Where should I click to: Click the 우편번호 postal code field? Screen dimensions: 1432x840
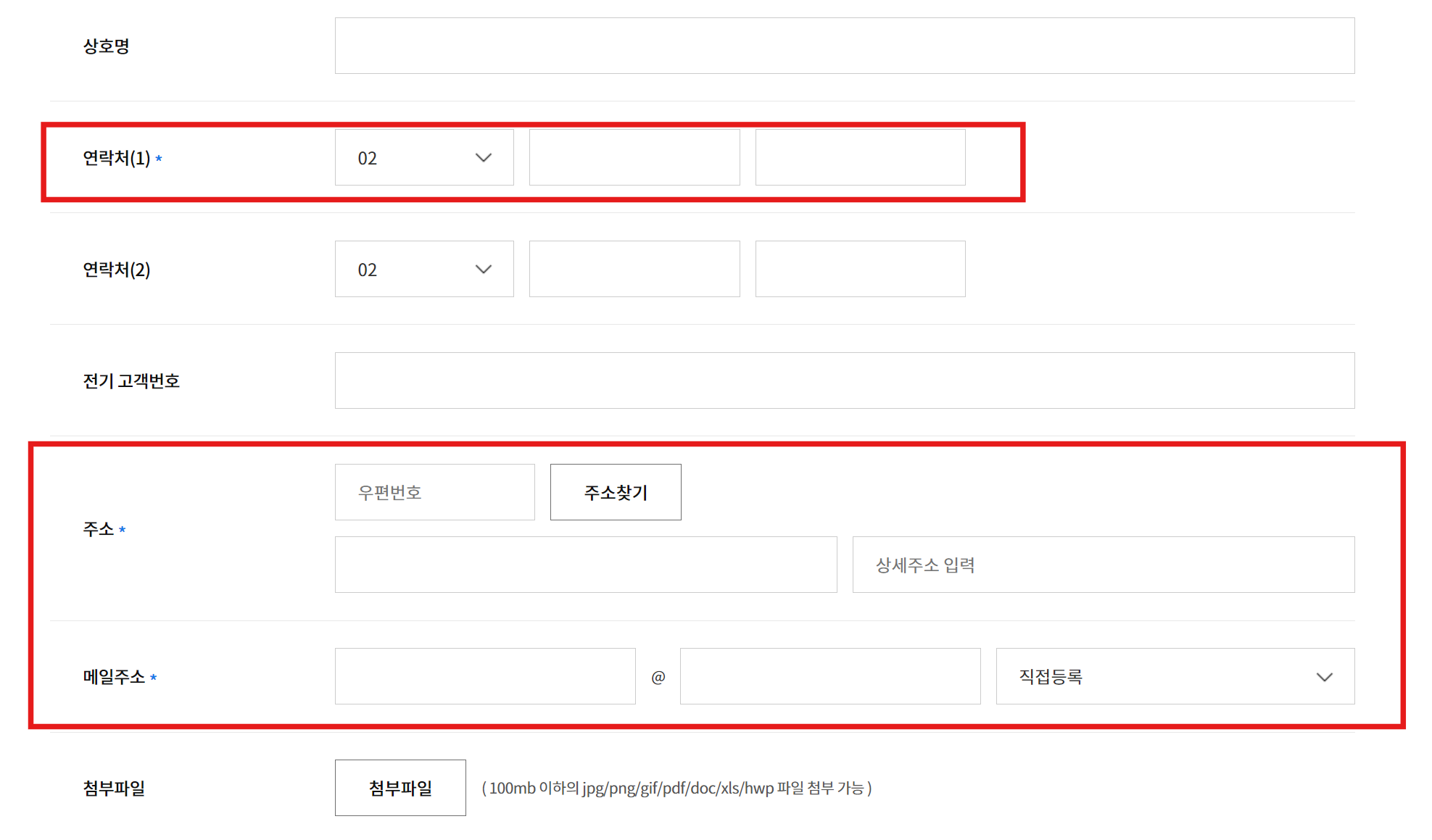click(434, 492)
